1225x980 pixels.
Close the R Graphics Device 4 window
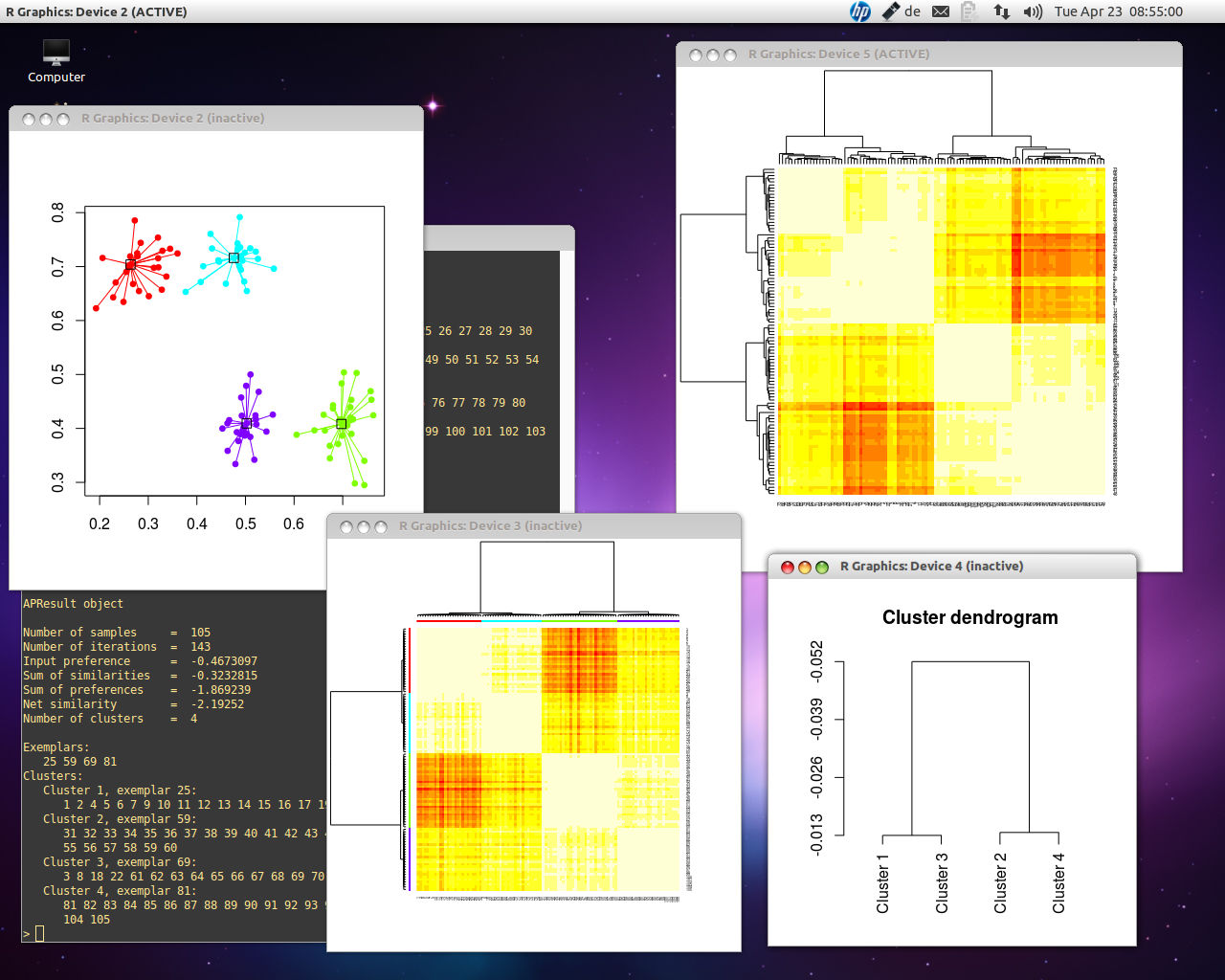[x=788, y=567]
